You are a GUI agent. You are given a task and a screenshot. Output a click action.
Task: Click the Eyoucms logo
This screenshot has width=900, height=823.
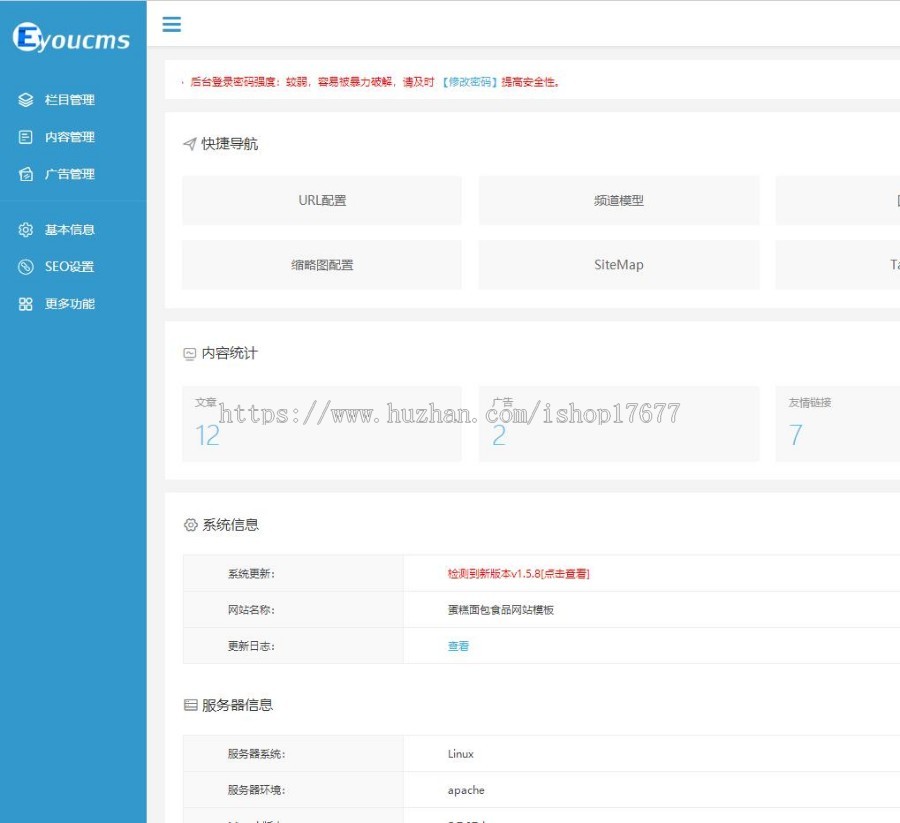(x=71, y=38)
